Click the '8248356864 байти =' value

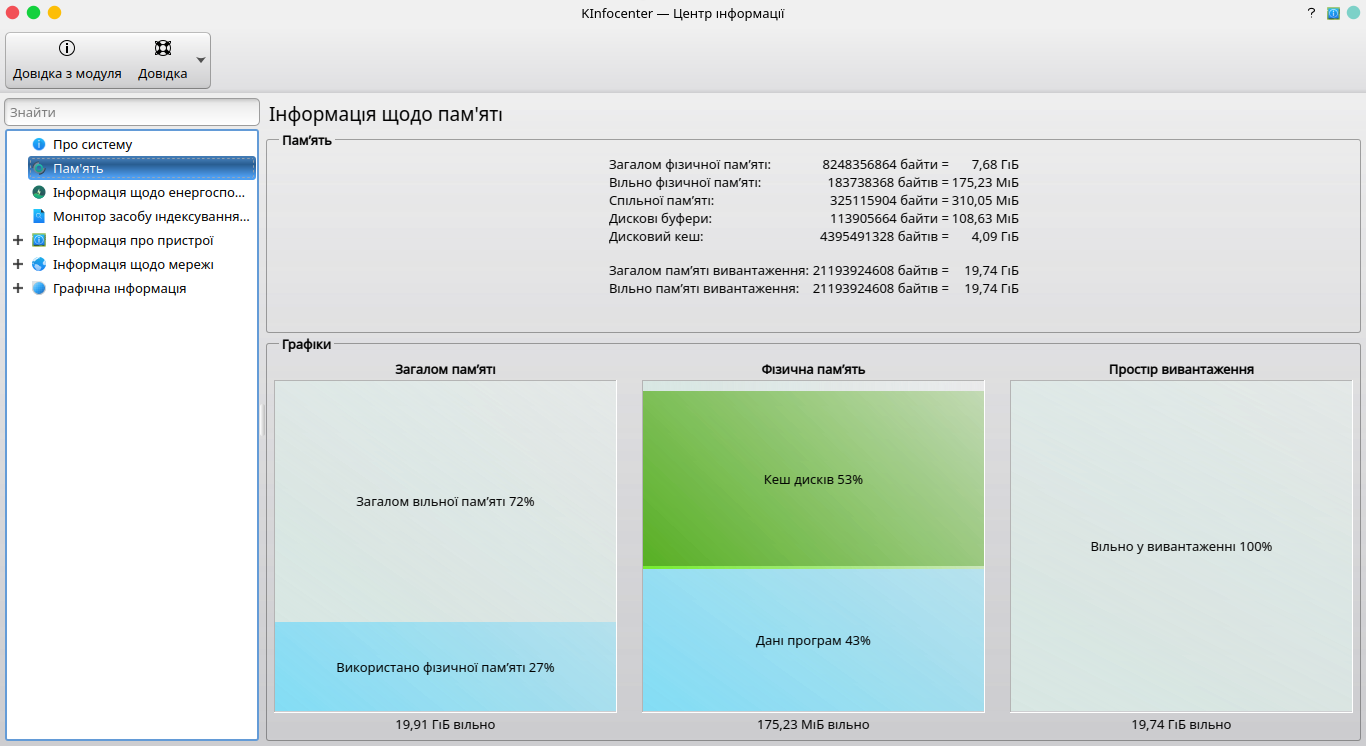885,164
